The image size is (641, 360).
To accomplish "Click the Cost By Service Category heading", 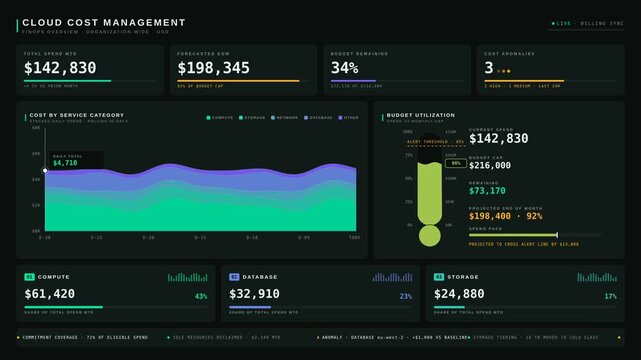I will [76, 115].
